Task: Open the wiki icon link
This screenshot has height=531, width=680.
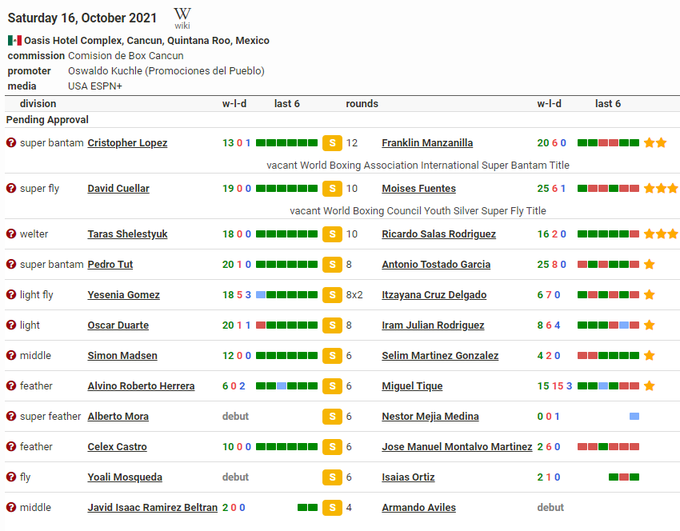Action: (x=182, y=18)
